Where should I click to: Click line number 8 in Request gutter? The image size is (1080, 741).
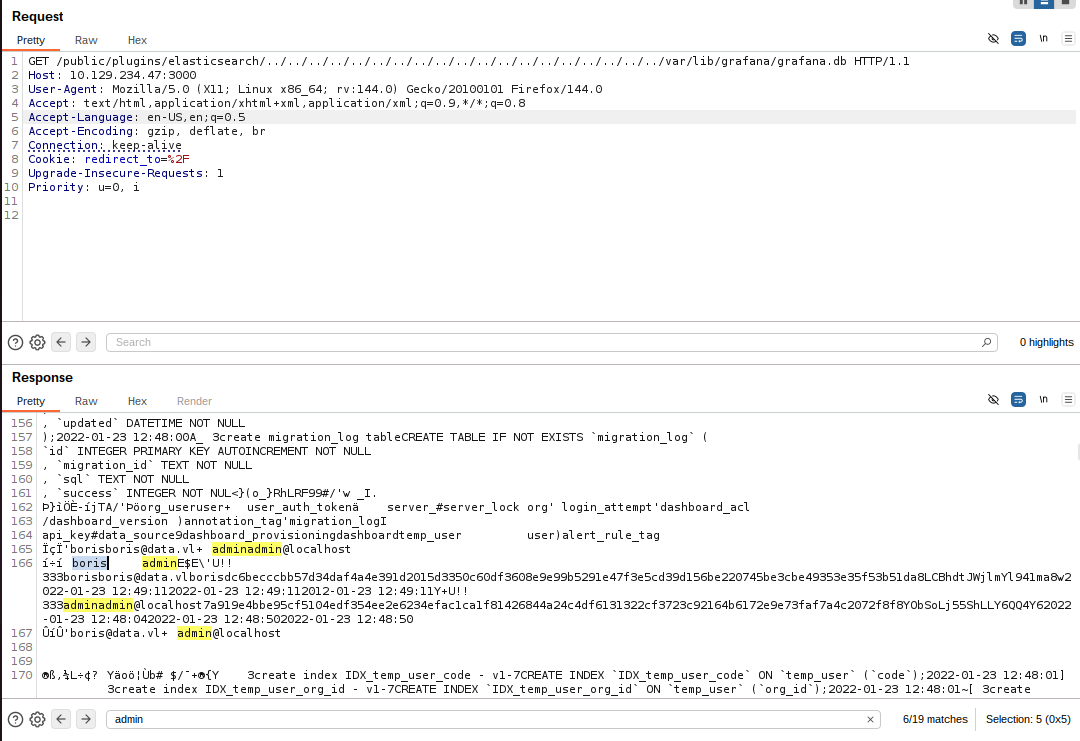(x=14, y=159)
